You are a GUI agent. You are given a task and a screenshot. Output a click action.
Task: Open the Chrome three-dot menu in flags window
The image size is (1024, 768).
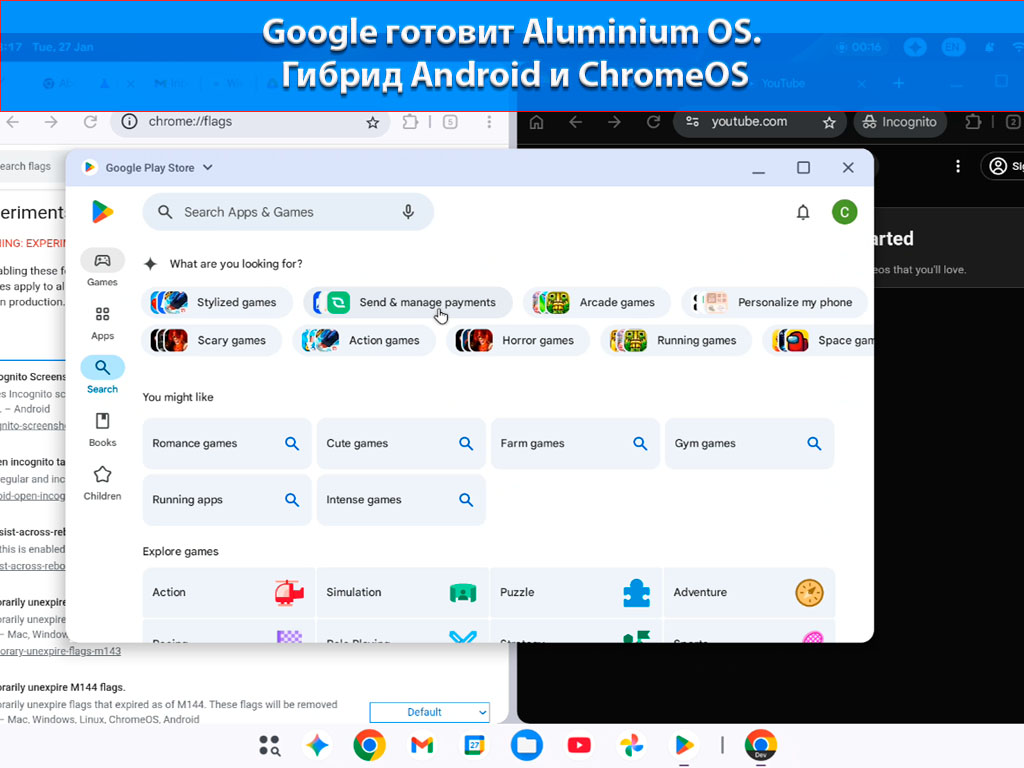[489, 122]
